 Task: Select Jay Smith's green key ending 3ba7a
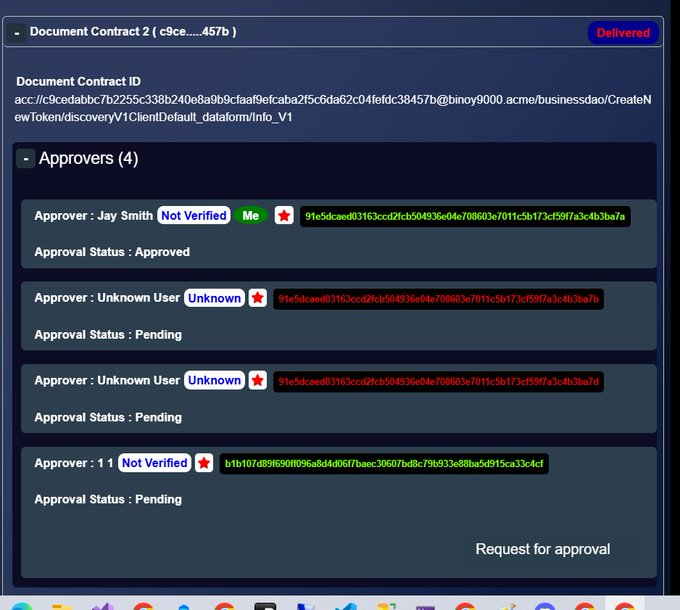[x=465, y=216]
